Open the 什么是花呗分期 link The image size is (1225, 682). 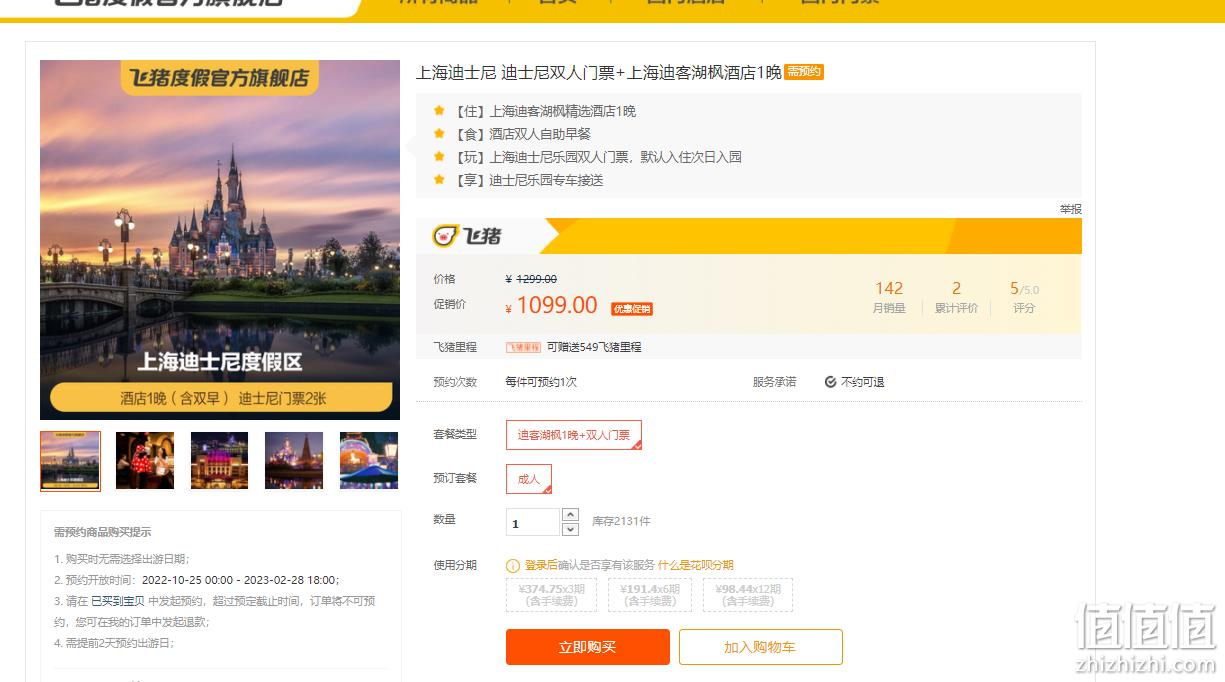point(696,565)
